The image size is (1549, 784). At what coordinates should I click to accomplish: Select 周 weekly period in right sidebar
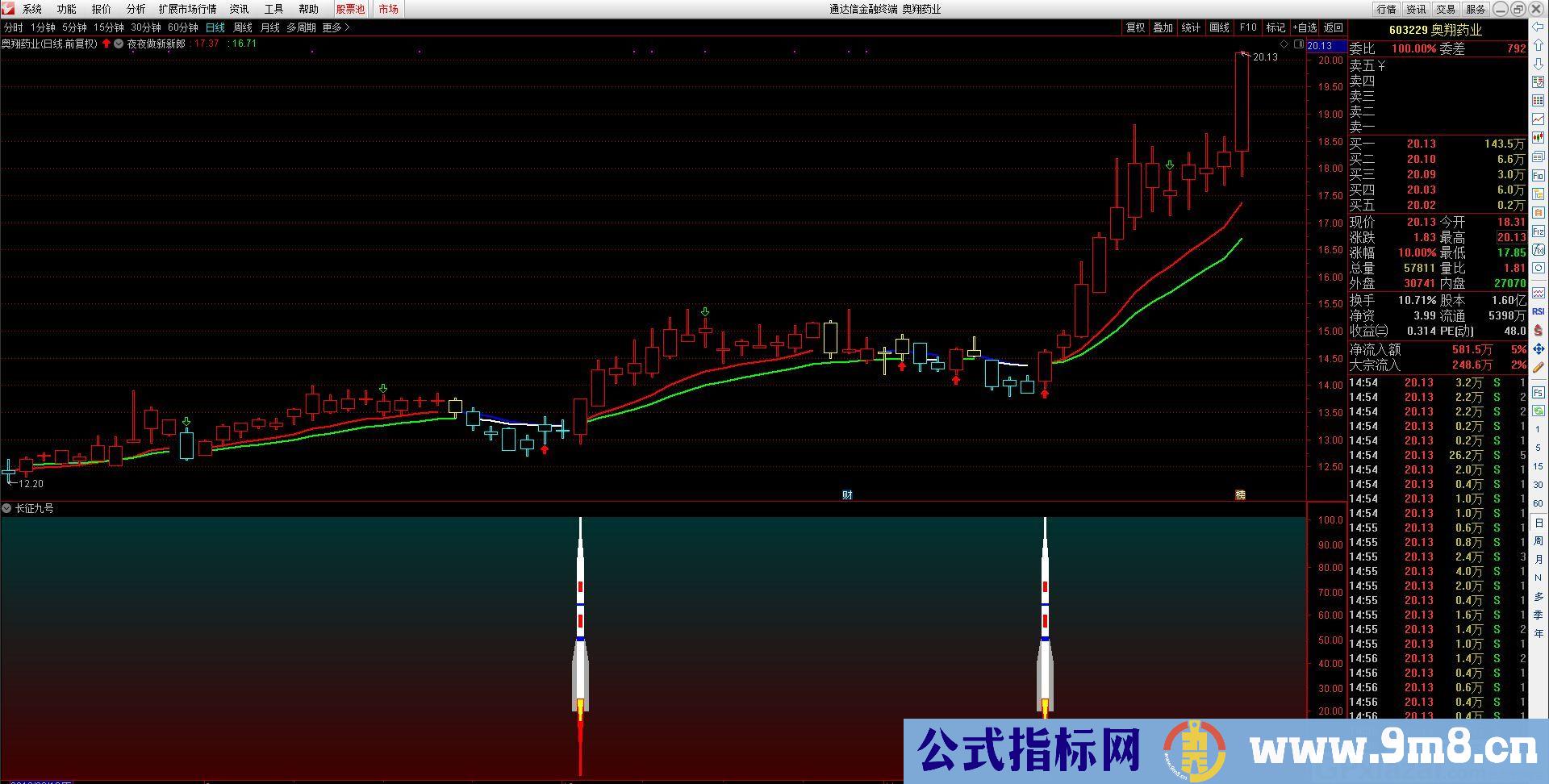[x=1538, y=540]
